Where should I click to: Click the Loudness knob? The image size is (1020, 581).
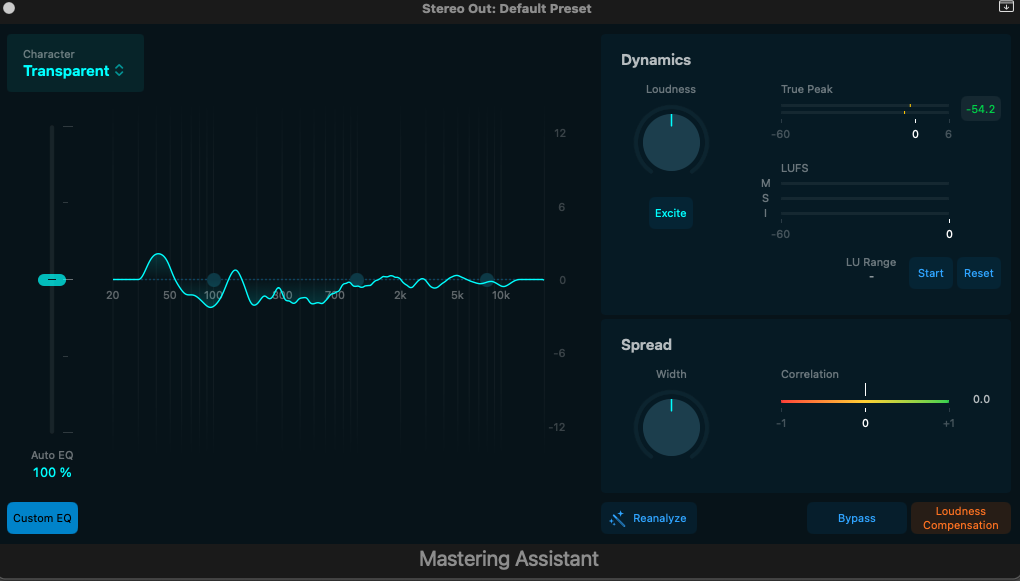671,142
